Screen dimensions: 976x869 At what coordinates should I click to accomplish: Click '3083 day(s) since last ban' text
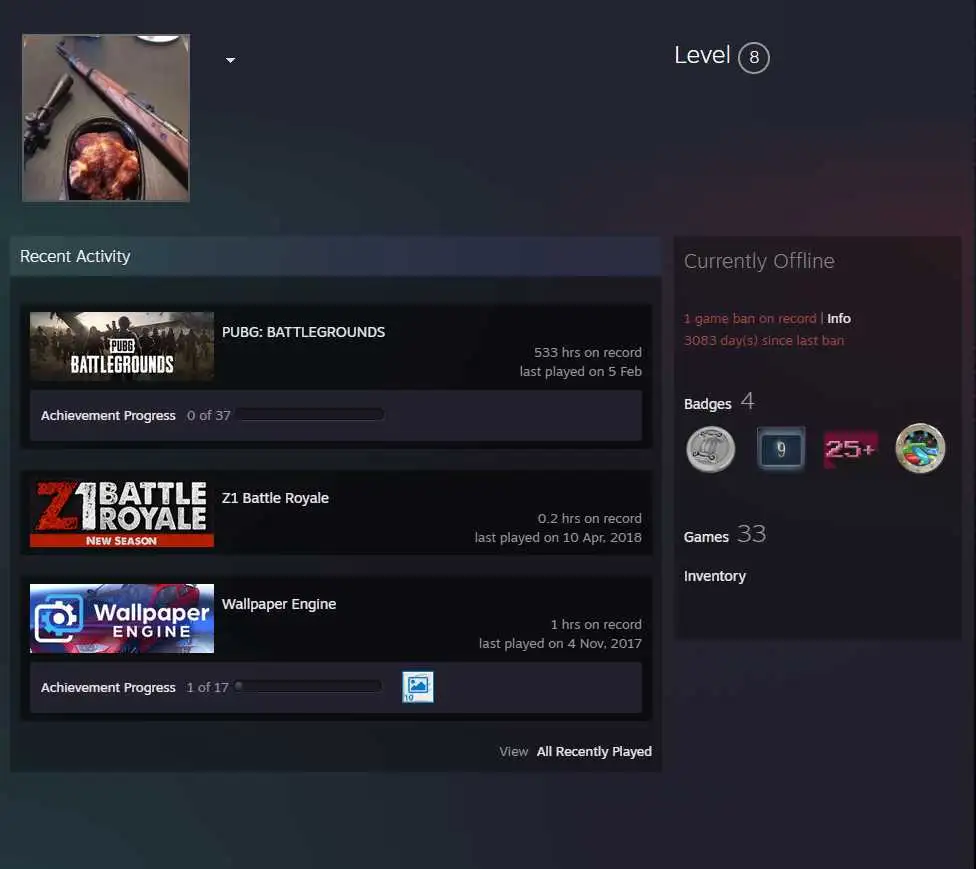point(764,341)
